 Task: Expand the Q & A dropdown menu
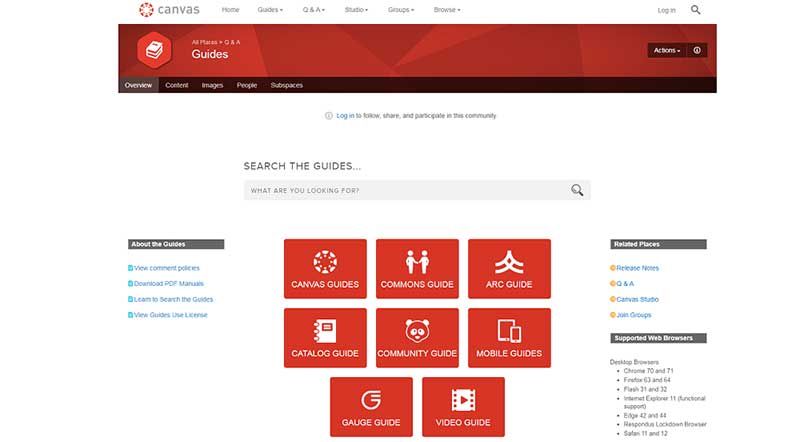314,10
